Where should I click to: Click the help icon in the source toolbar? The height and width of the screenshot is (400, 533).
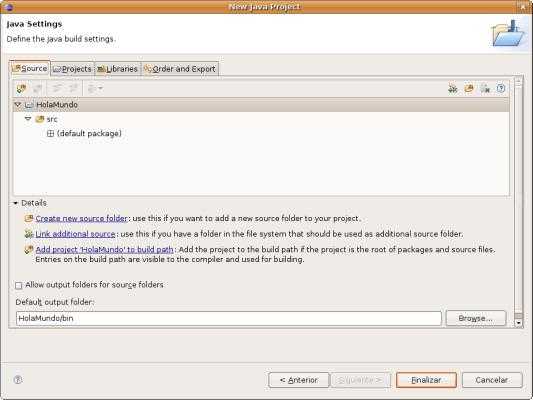(x=501, y=89)
